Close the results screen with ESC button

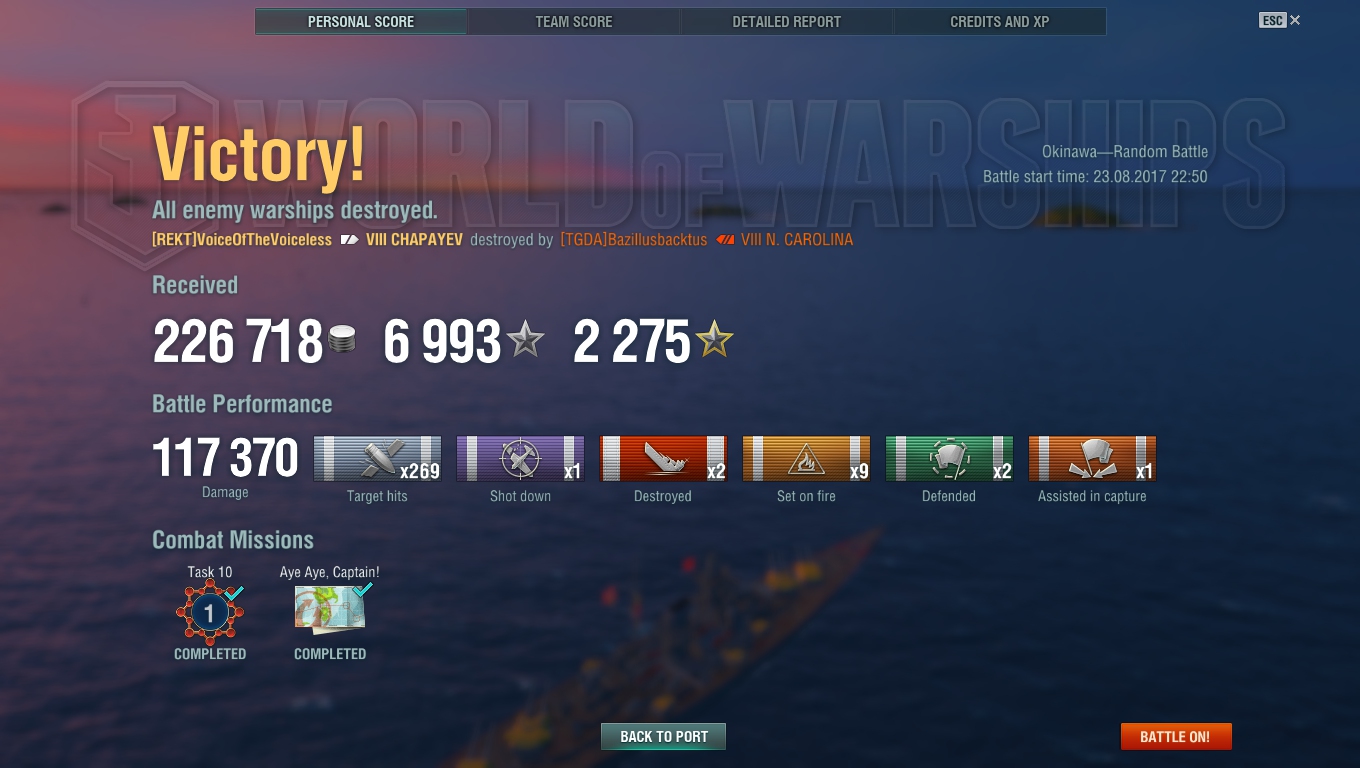click(x=1280, y=20)
